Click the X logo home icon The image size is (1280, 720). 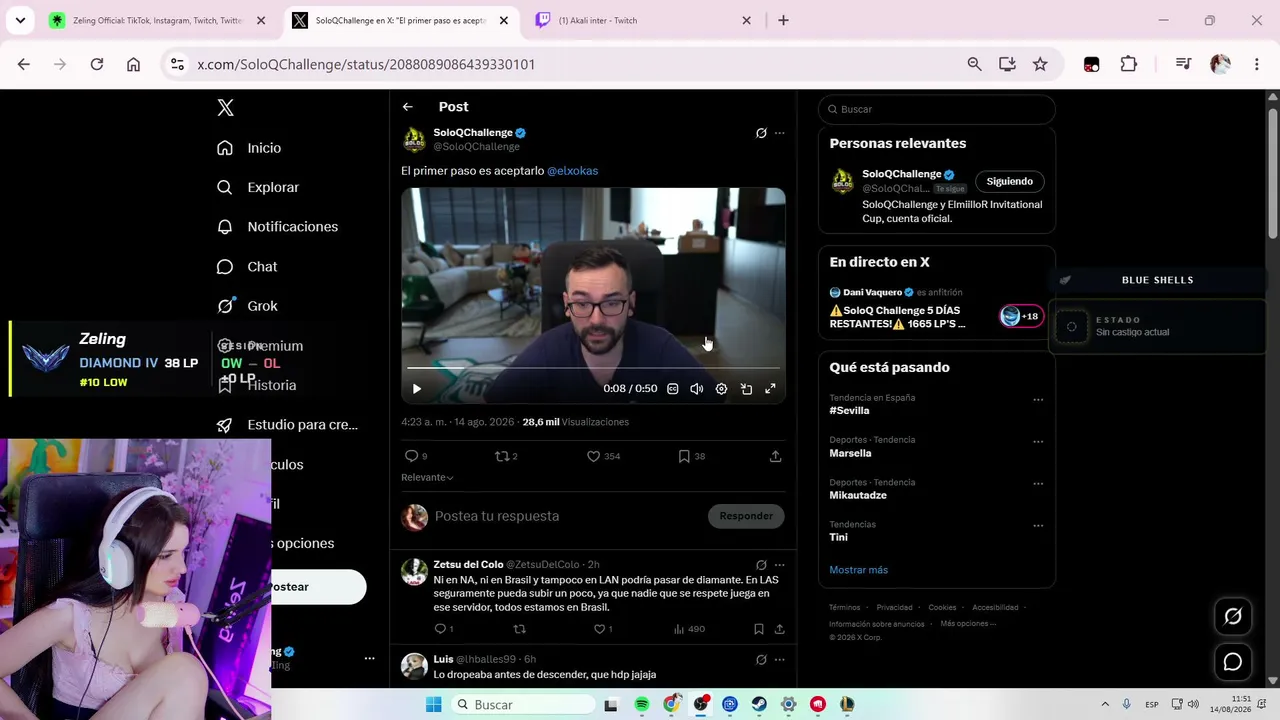(226, 108)
